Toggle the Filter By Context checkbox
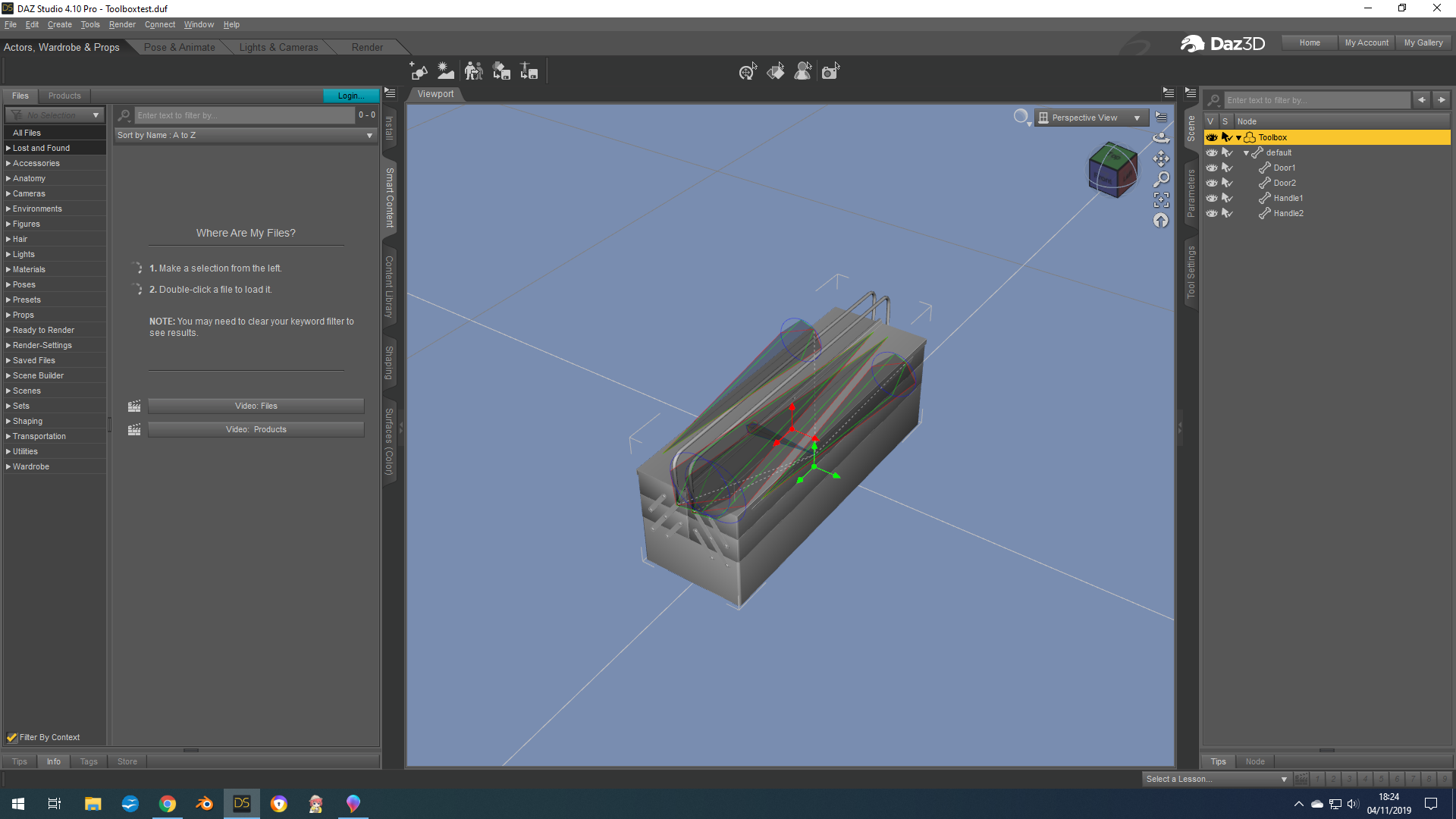 (12, 737)
